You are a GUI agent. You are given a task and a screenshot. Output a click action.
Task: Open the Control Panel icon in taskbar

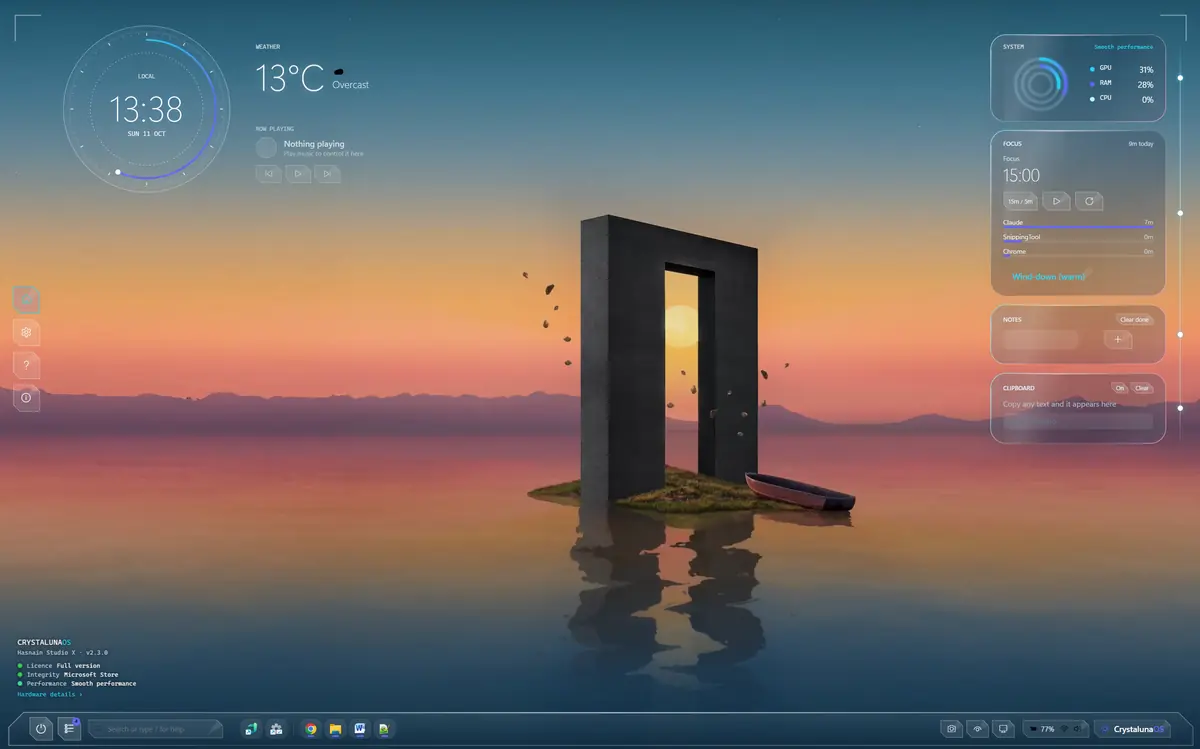click(x=276, y=729)
